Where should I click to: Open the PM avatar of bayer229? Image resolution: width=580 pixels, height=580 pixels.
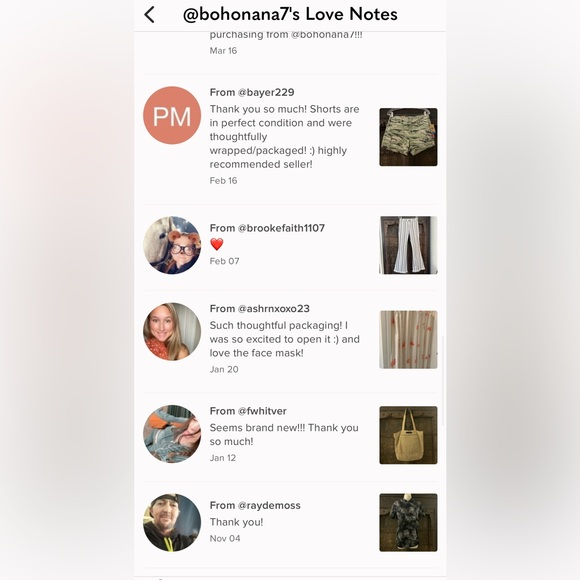tap(172, 115)
